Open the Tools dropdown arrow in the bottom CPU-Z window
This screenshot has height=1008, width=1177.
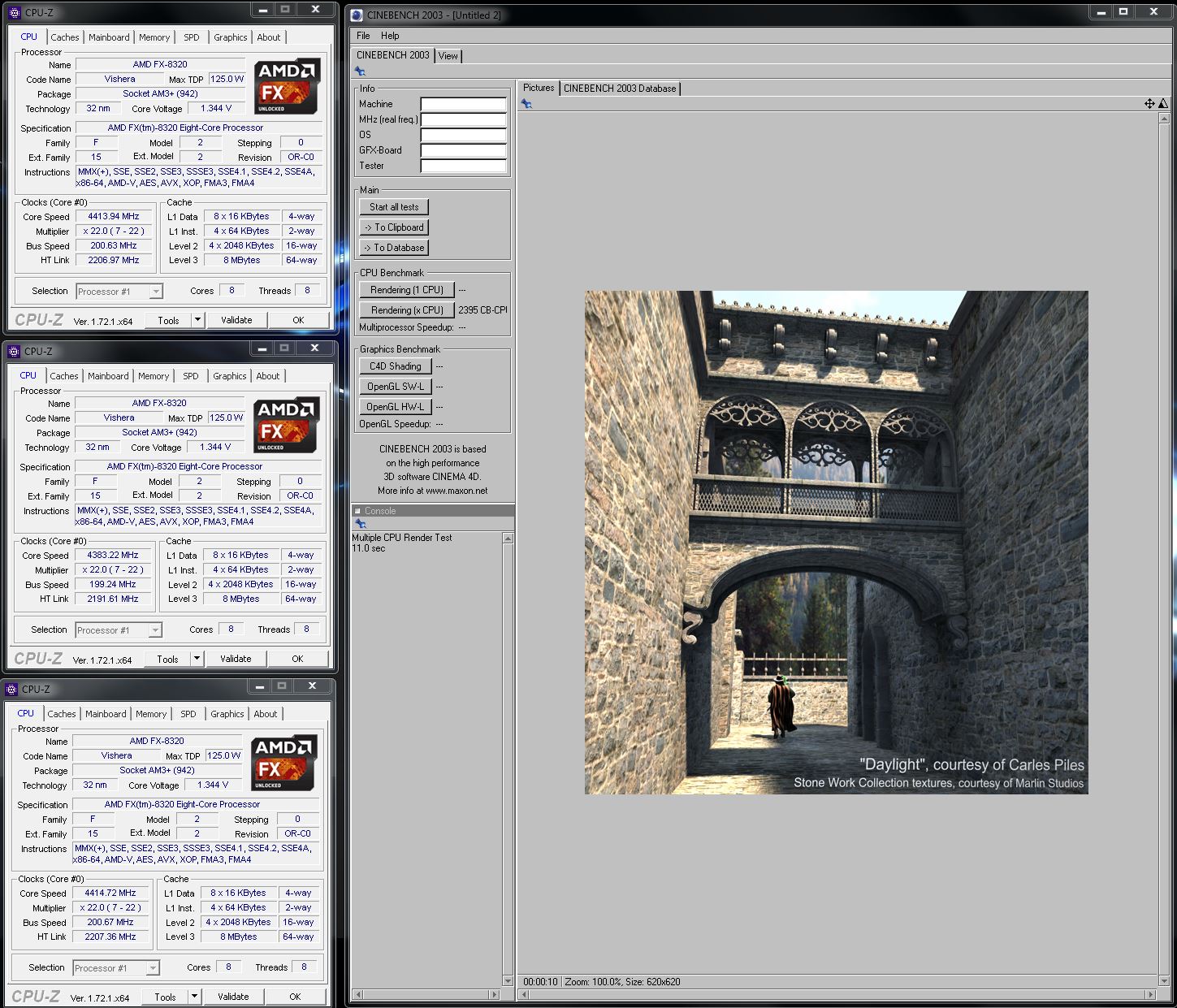coord(193,997)
